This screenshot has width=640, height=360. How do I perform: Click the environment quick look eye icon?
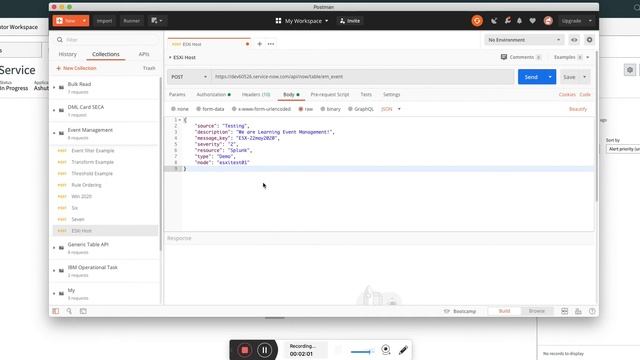click(574, 40)
